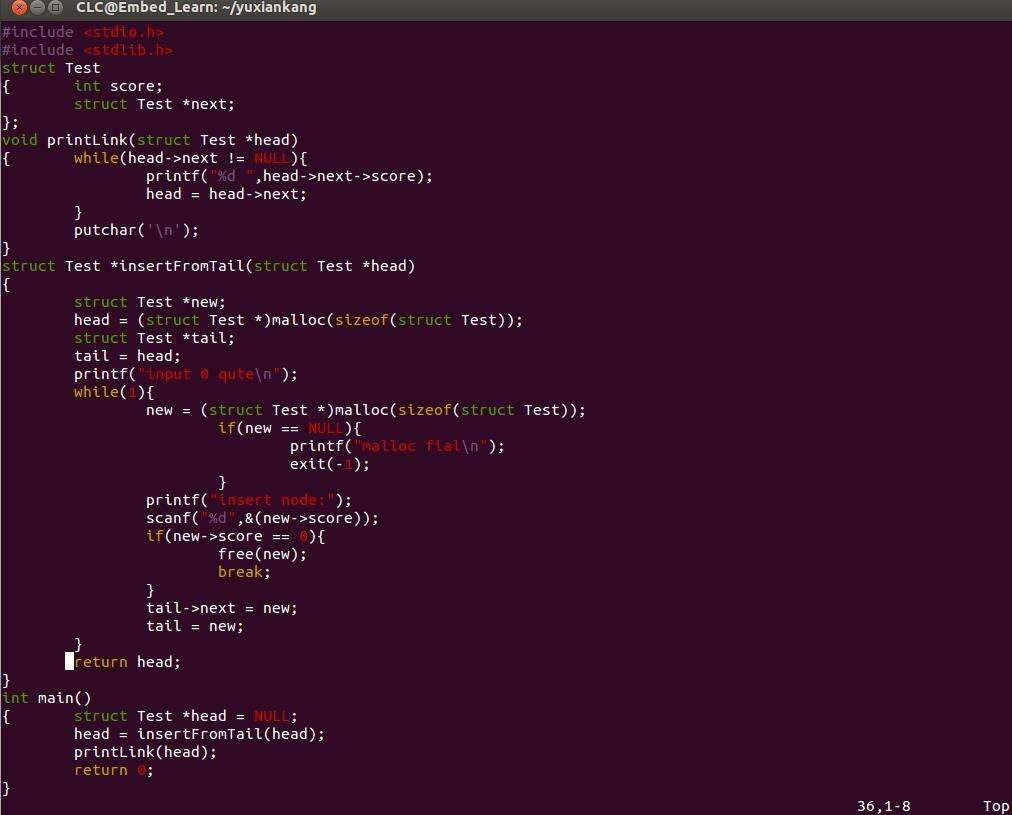Click 'struct Test *tail;' declaration
This screenshot has width=1012, height=815.
[x=154, y=338]
